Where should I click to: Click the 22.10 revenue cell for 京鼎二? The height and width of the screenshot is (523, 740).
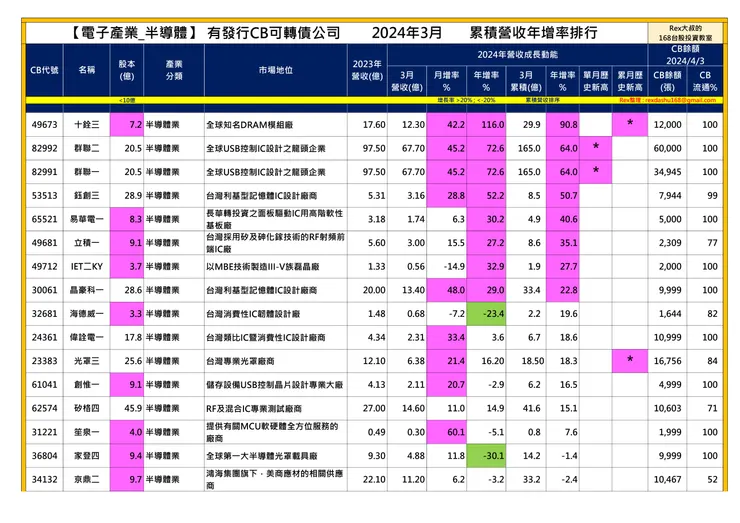point(367,479)
